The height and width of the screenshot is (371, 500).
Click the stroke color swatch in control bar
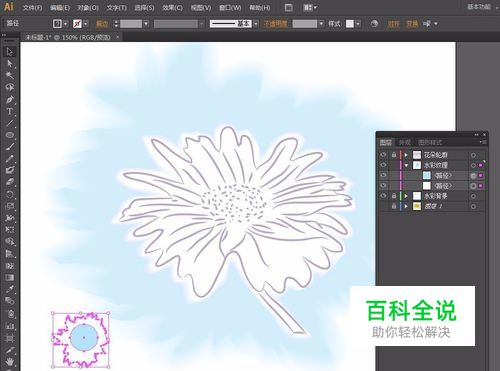pos(77,24)
